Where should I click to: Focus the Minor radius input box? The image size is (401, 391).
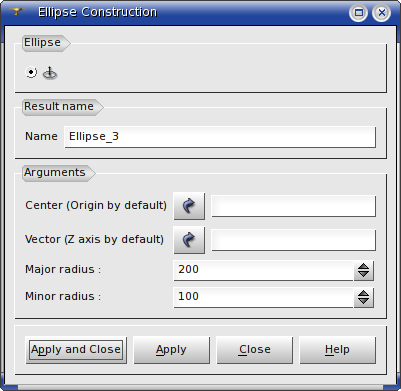[x=263, y=297]
